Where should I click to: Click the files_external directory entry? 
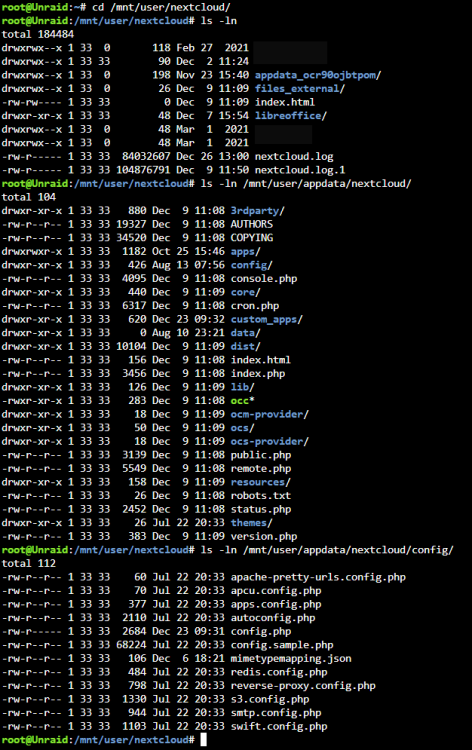coord(299,88)
